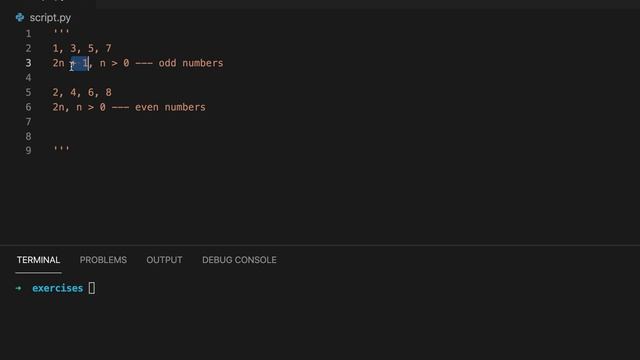Click the closing triple quotes on line 9

pos(61,149)
